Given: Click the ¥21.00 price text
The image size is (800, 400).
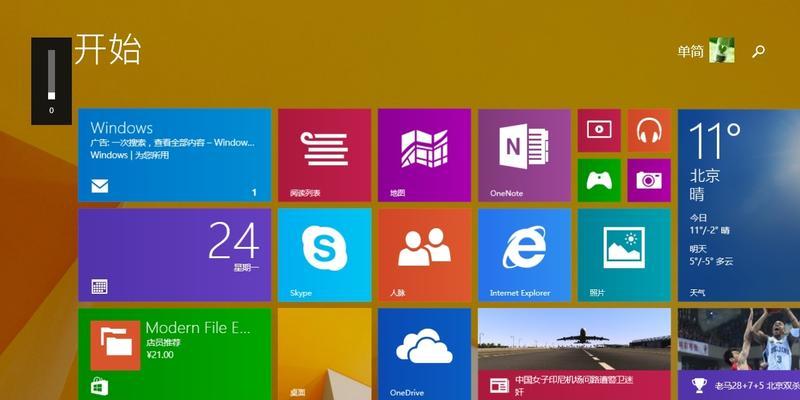Looking at the screenshot, I should tap(160, 355).
